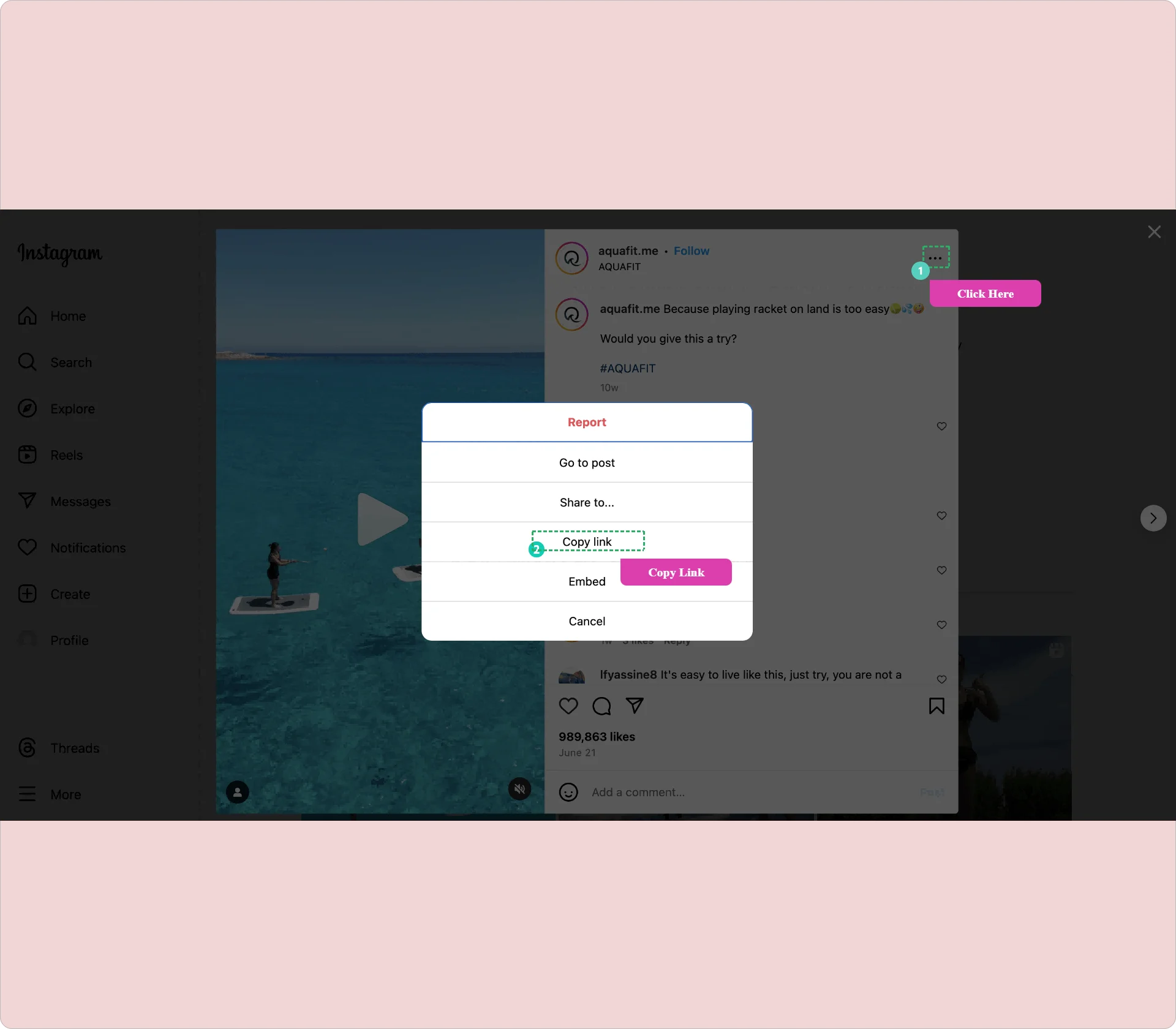1176x1029 pixels.
Task: Click the Embed option in menu
Action: pos(586,581)
